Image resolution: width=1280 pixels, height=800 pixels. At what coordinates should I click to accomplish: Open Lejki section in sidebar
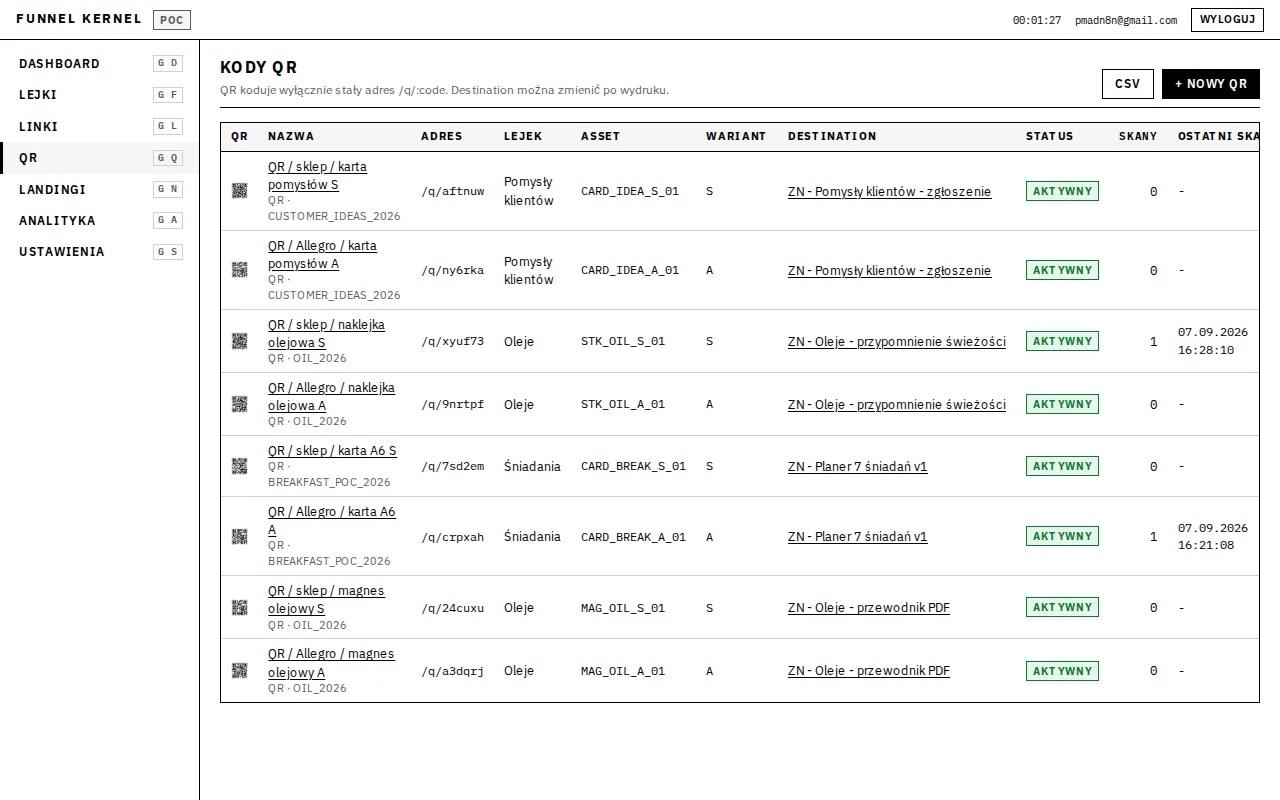(x=99, y=95)
